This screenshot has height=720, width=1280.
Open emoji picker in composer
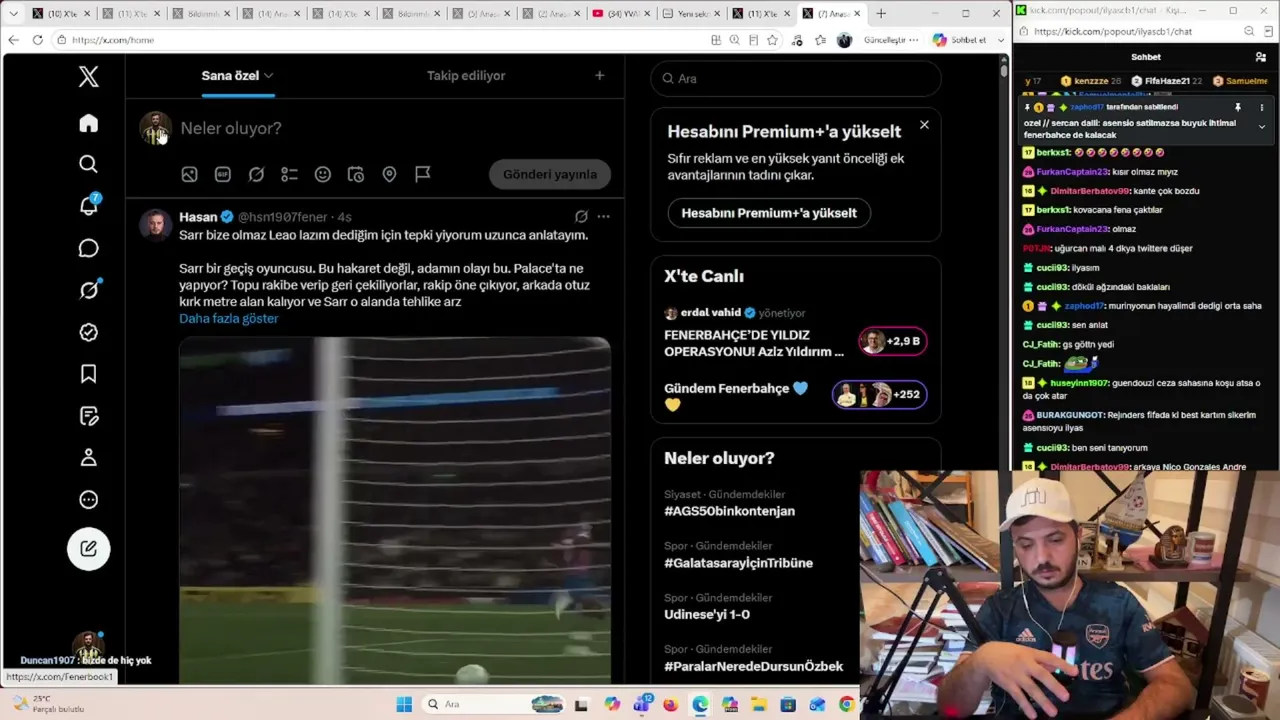pos(323,174)
